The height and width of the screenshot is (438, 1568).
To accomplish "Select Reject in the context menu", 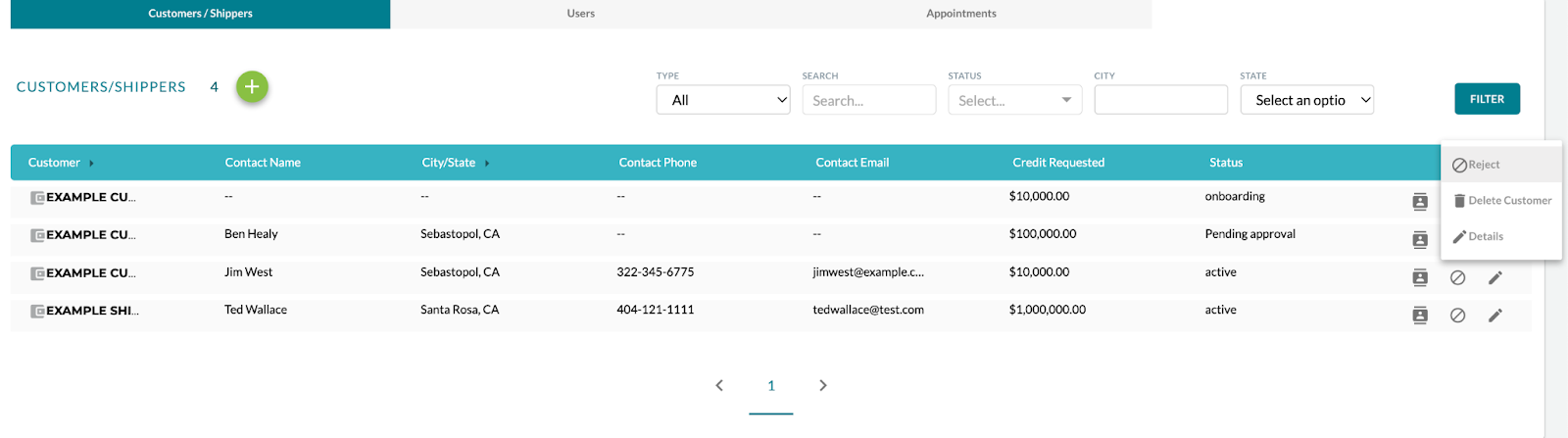I will 1501,165.
